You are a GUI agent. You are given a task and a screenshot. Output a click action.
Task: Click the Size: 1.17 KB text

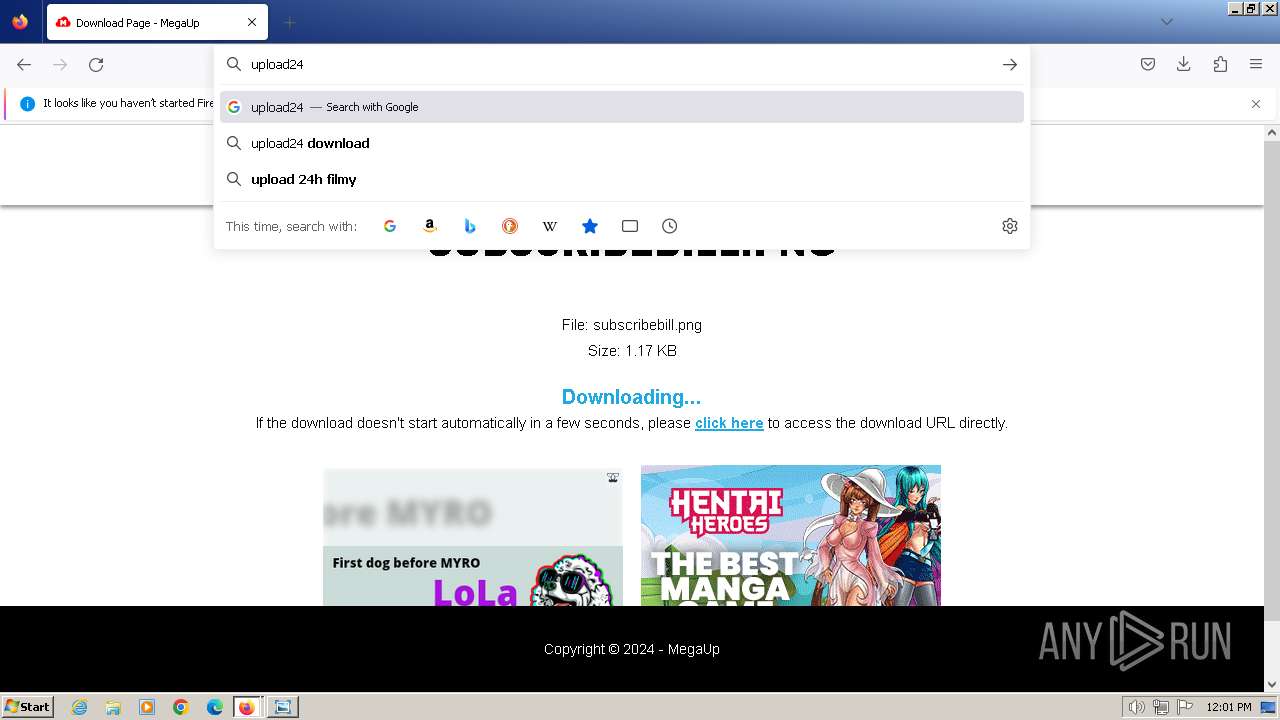(x=632, y=351)
